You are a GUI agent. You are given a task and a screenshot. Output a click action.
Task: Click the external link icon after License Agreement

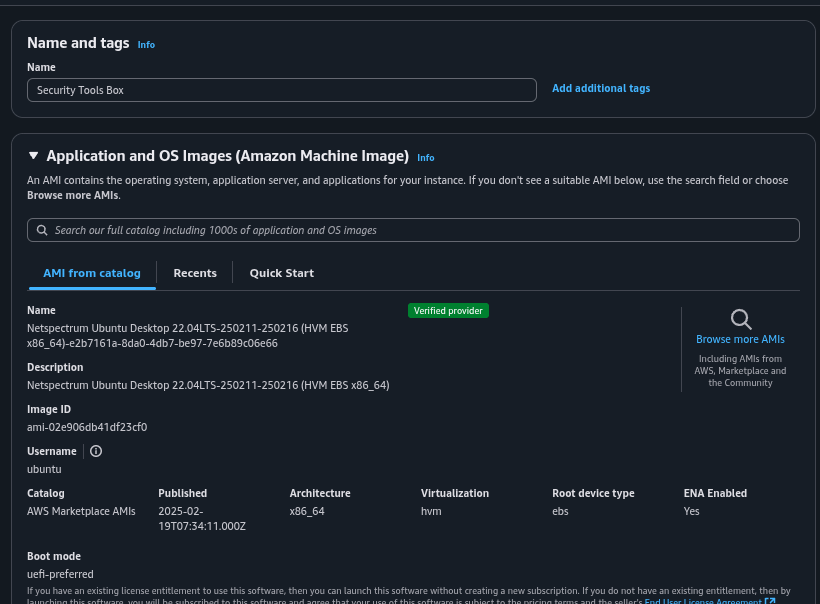point(770,601)
